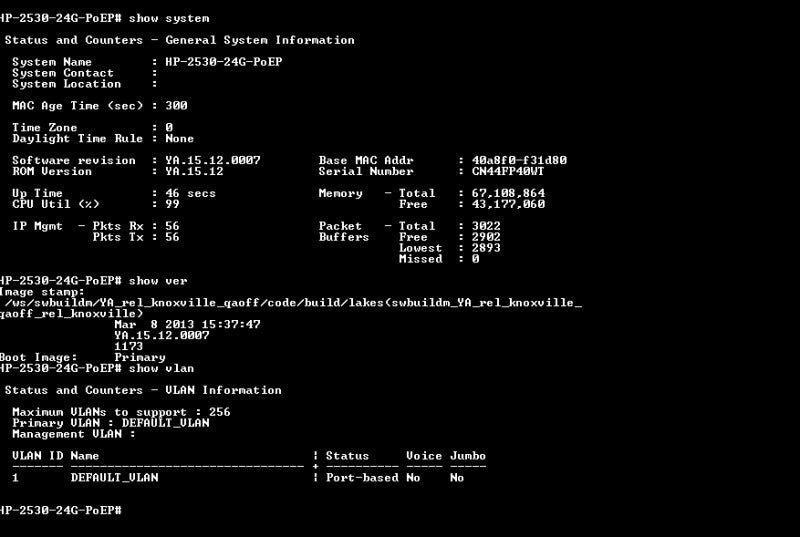Click the 'Jumbo' column header
Image resolution: width=800 pixels, height=537 pixels.
(x=468, y=456)
